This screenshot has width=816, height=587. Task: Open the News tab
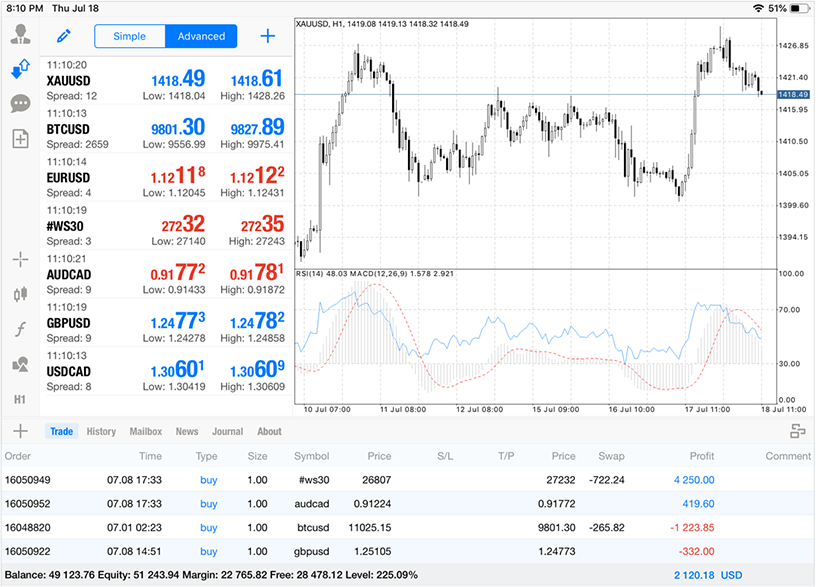click(x=187, y=431)
